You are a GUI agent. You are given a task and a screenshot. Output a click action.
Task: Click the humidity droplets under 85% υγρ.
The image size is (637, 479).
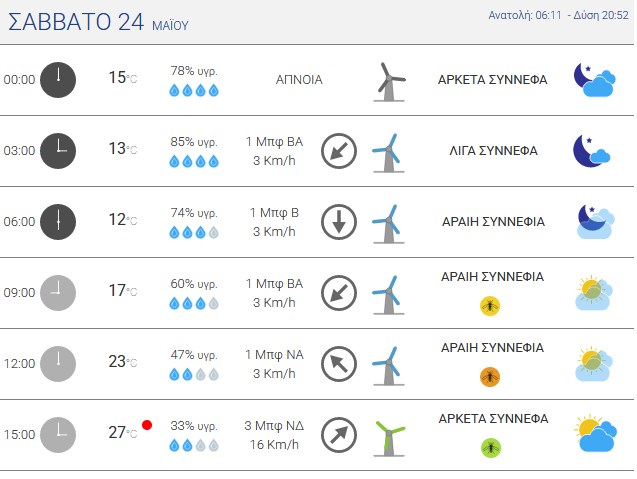(x=194, y=161)
